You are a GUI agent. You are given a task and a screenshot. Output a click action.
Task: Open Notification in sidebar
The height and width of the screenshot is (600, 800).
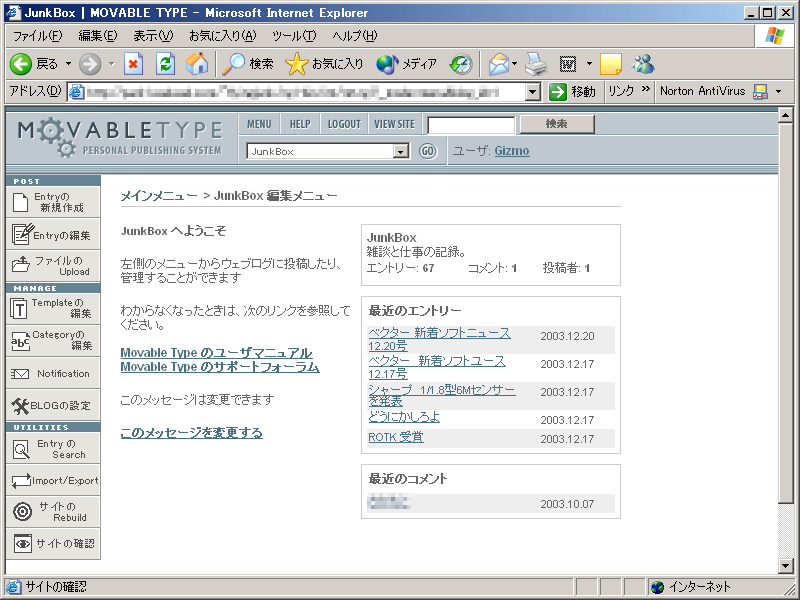coord(53,373)
